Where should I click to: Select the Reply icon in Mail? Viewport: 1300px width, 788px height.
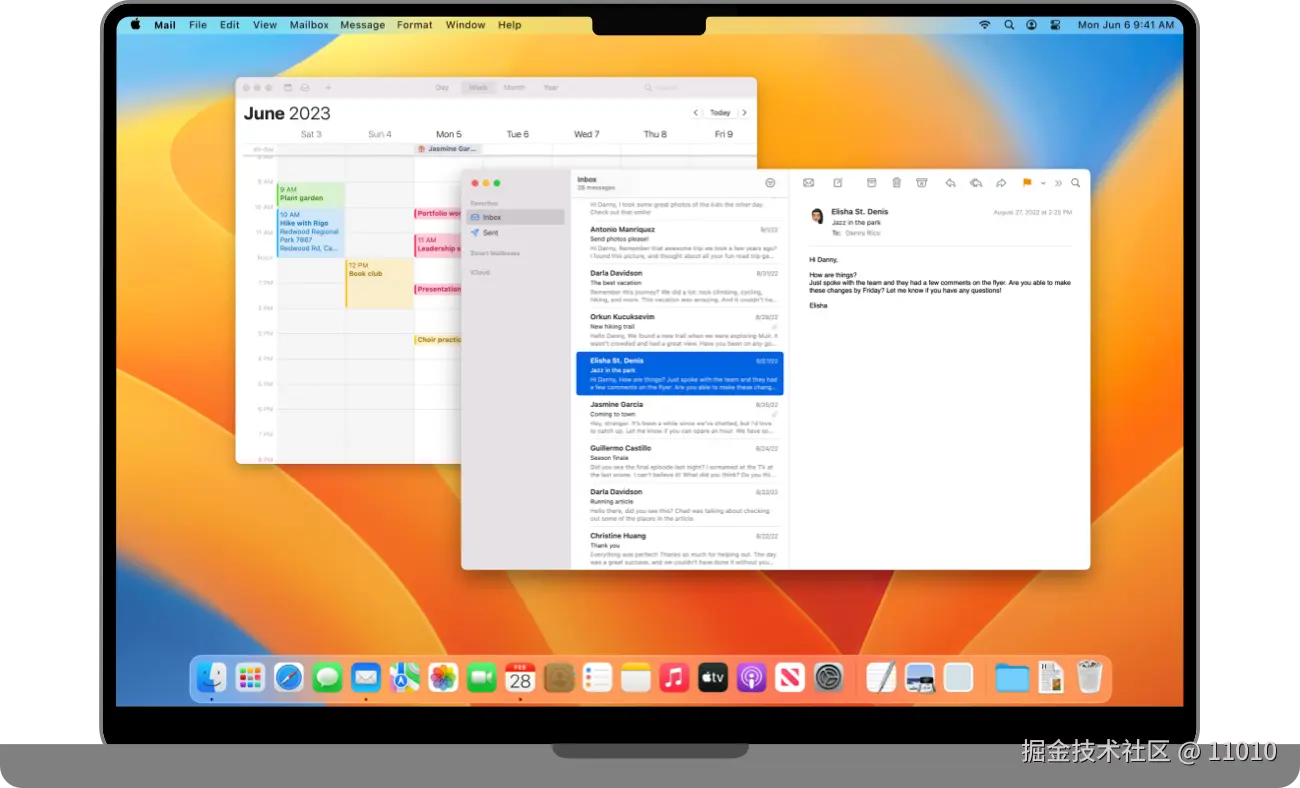coord(952,183)
